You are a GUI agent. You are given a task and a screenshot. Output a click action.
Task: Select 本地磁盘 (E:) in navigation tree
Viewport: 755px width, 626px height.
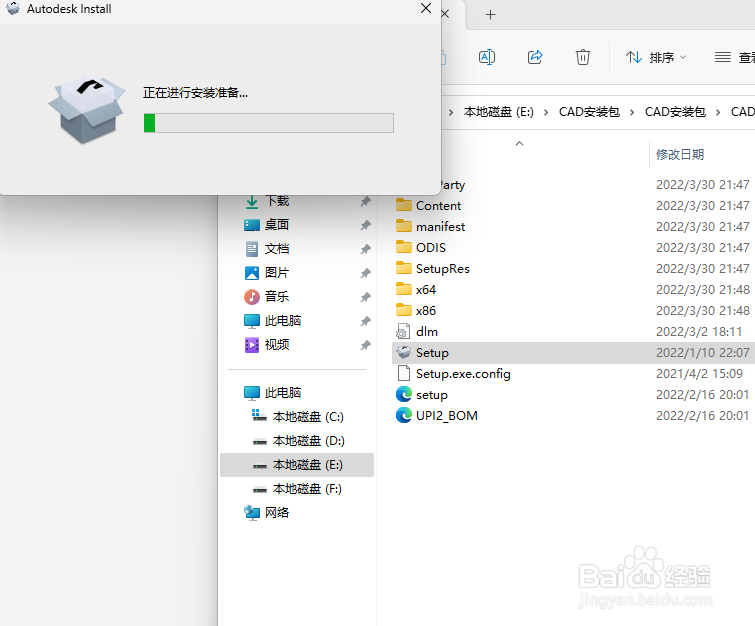pyautogui.click(x=297, y=465)
